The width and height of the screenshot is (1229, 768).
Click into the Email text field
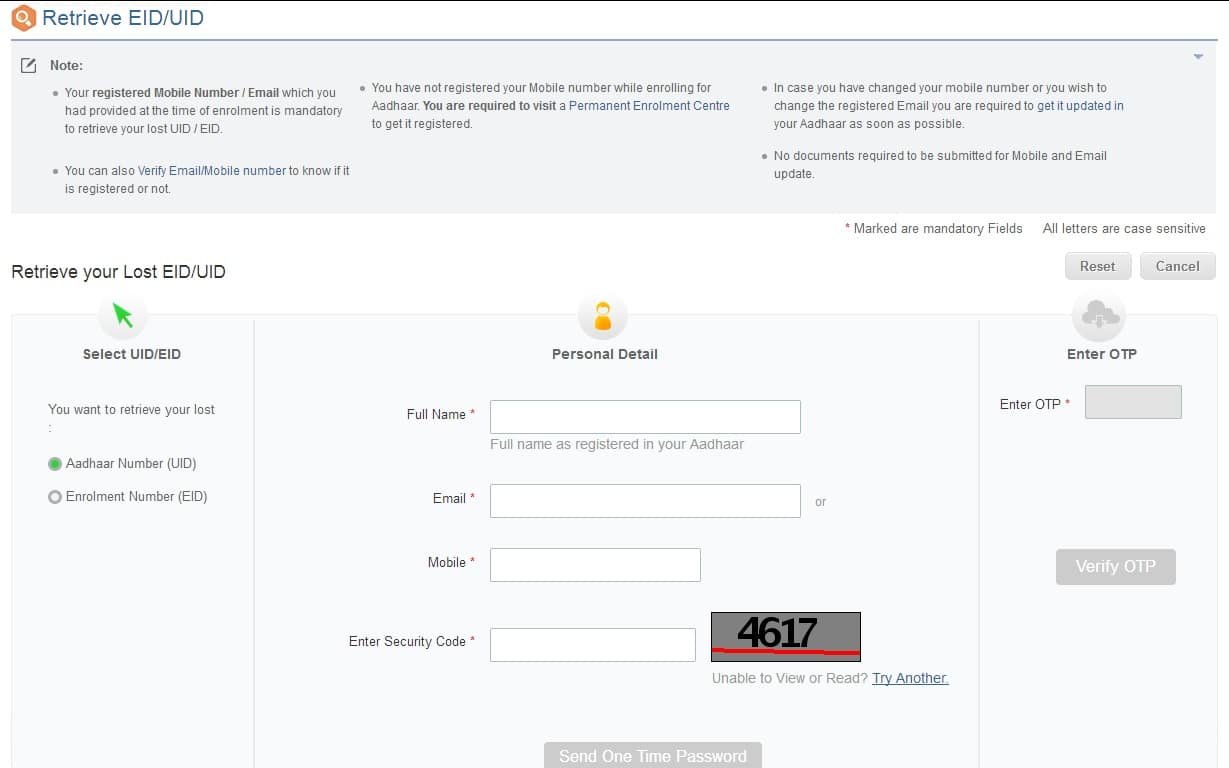645,501
